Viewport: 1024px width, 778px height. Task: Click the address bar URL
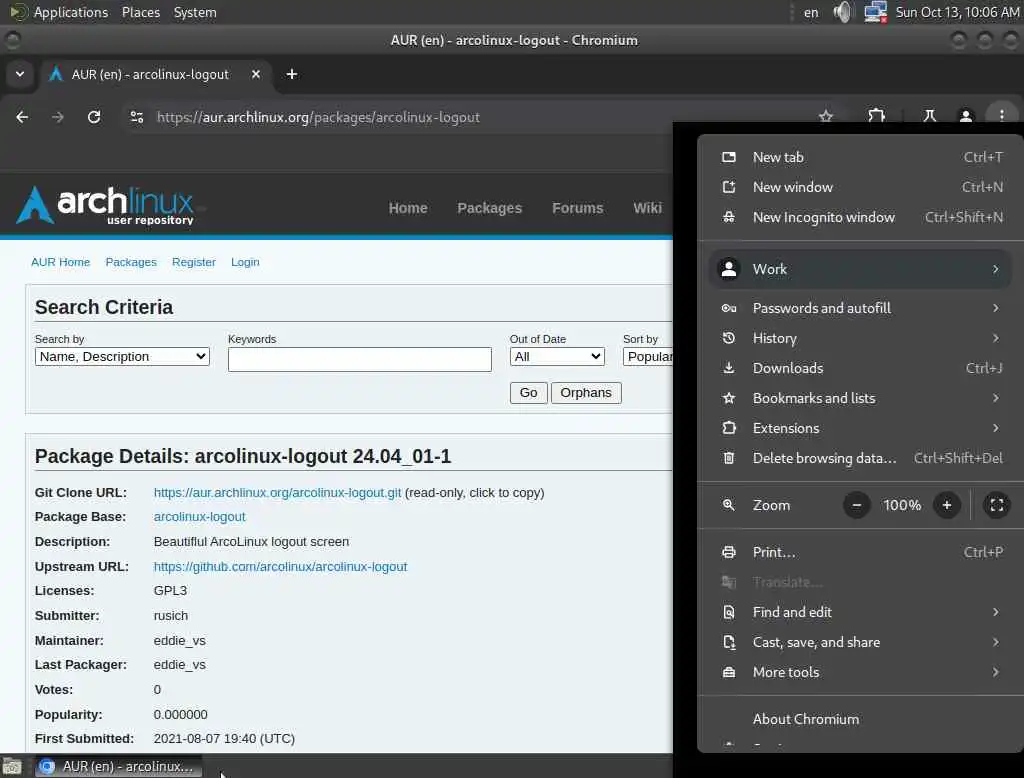pos(318,117)
